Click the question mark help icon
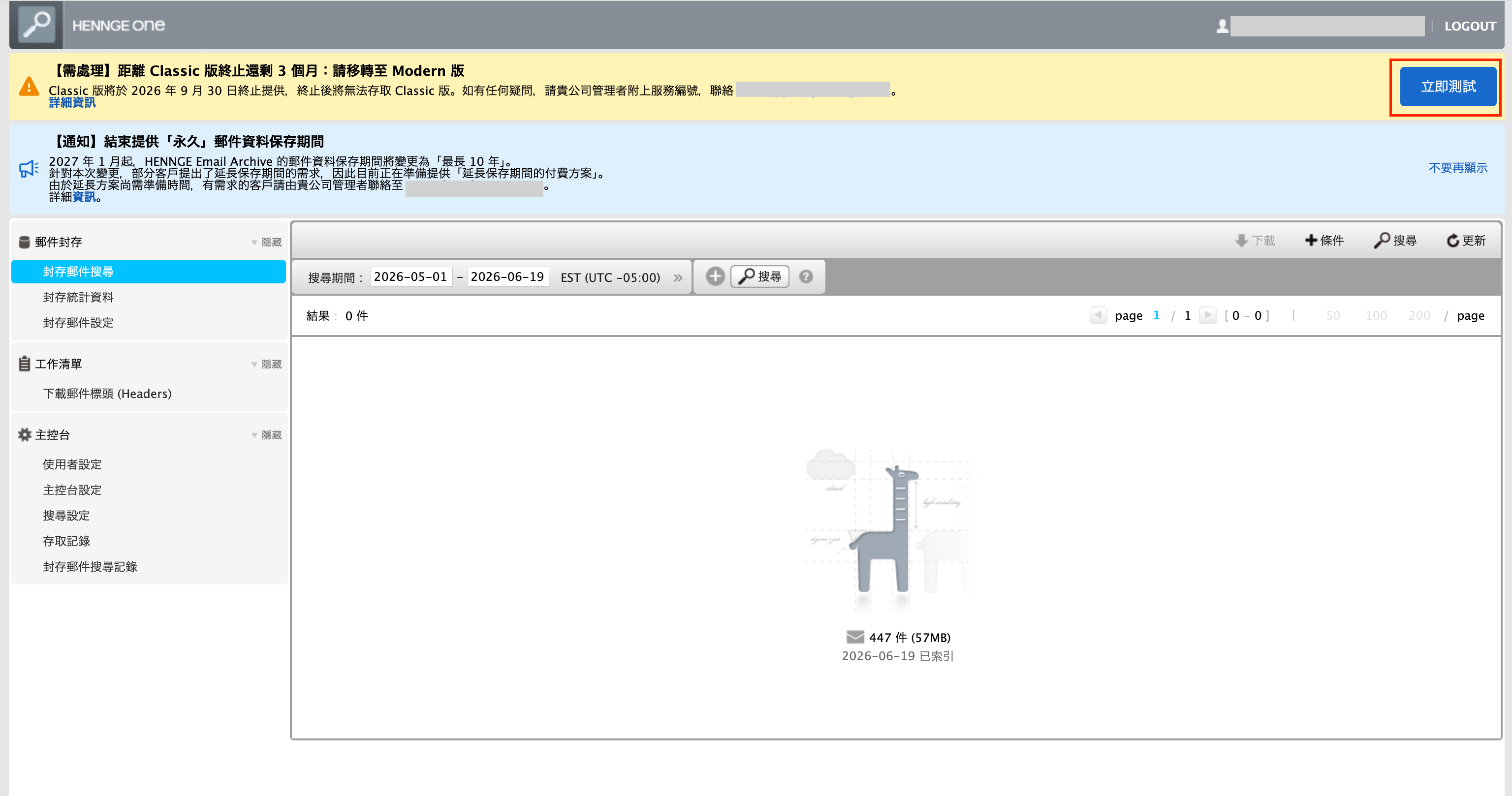Viewport: 1512px width, 796px height. click(x=806, y=276)
